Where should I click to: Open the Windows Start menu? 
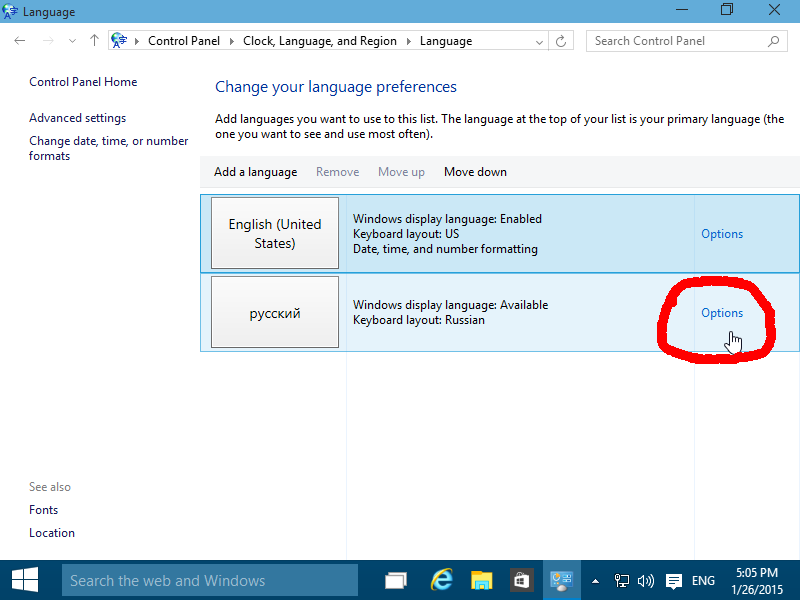[x=25, y=580]
